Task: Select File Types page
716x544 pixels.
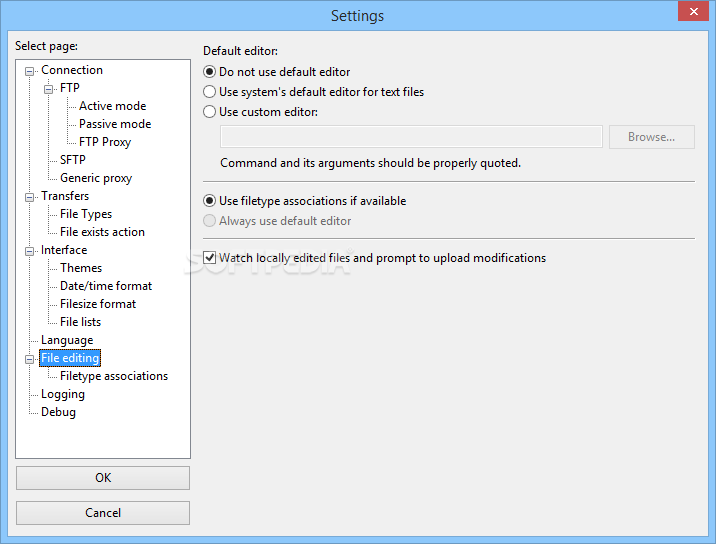Action: (x=86, y=214)
